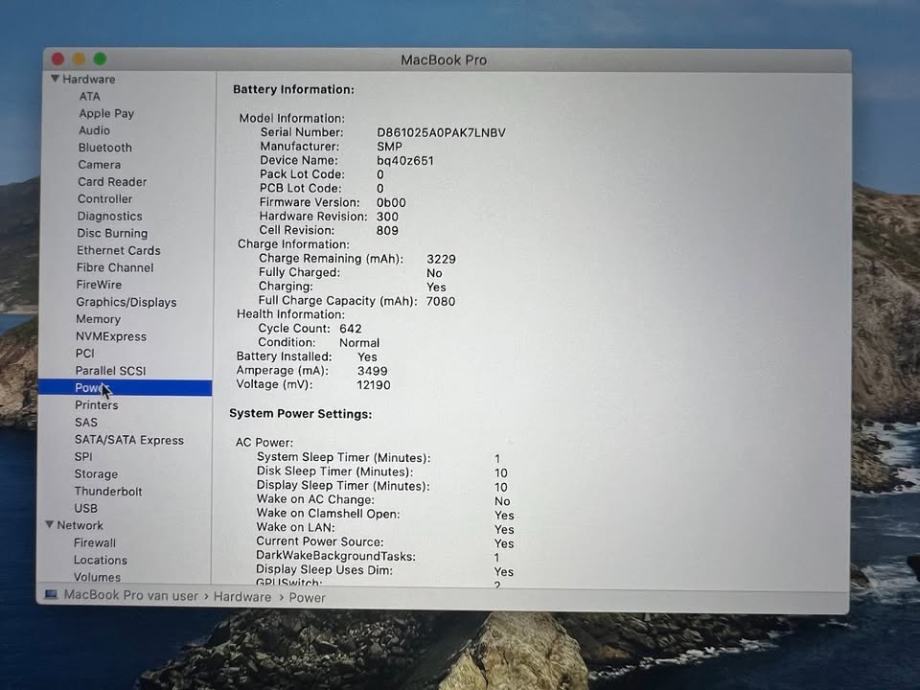920x690 pixels.
Task: Choose Controller in the Hardware list
Action: click(105, 199)
